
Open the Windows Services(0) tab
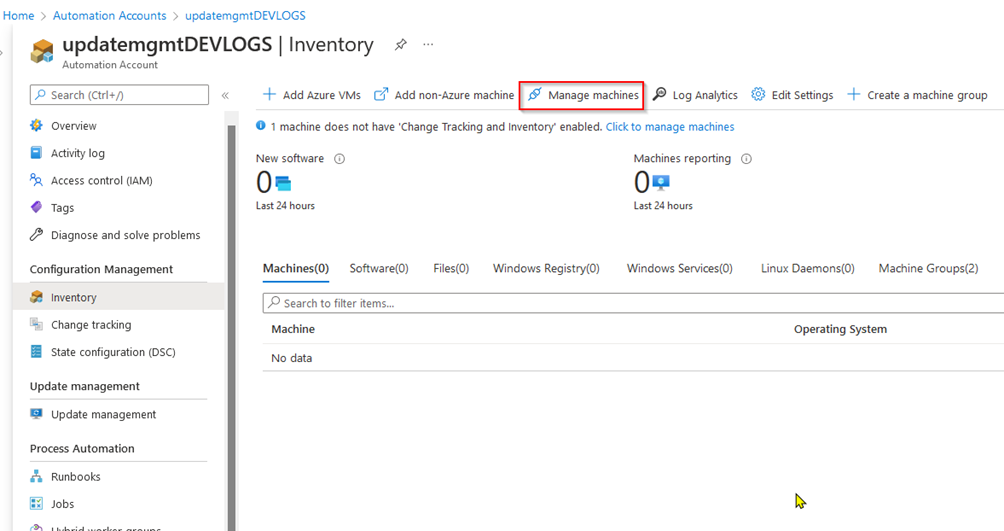[x=679, y=268]
